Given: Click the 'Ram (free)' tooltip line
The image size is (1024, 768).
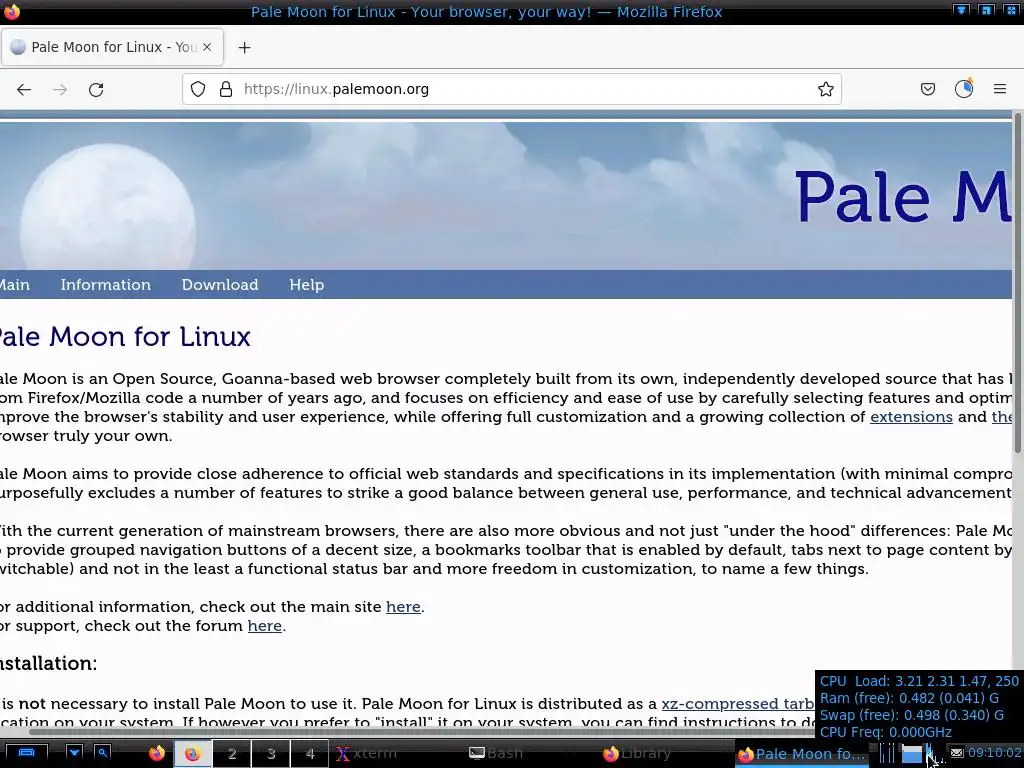Looking at the screenshot, I should 909,698.
